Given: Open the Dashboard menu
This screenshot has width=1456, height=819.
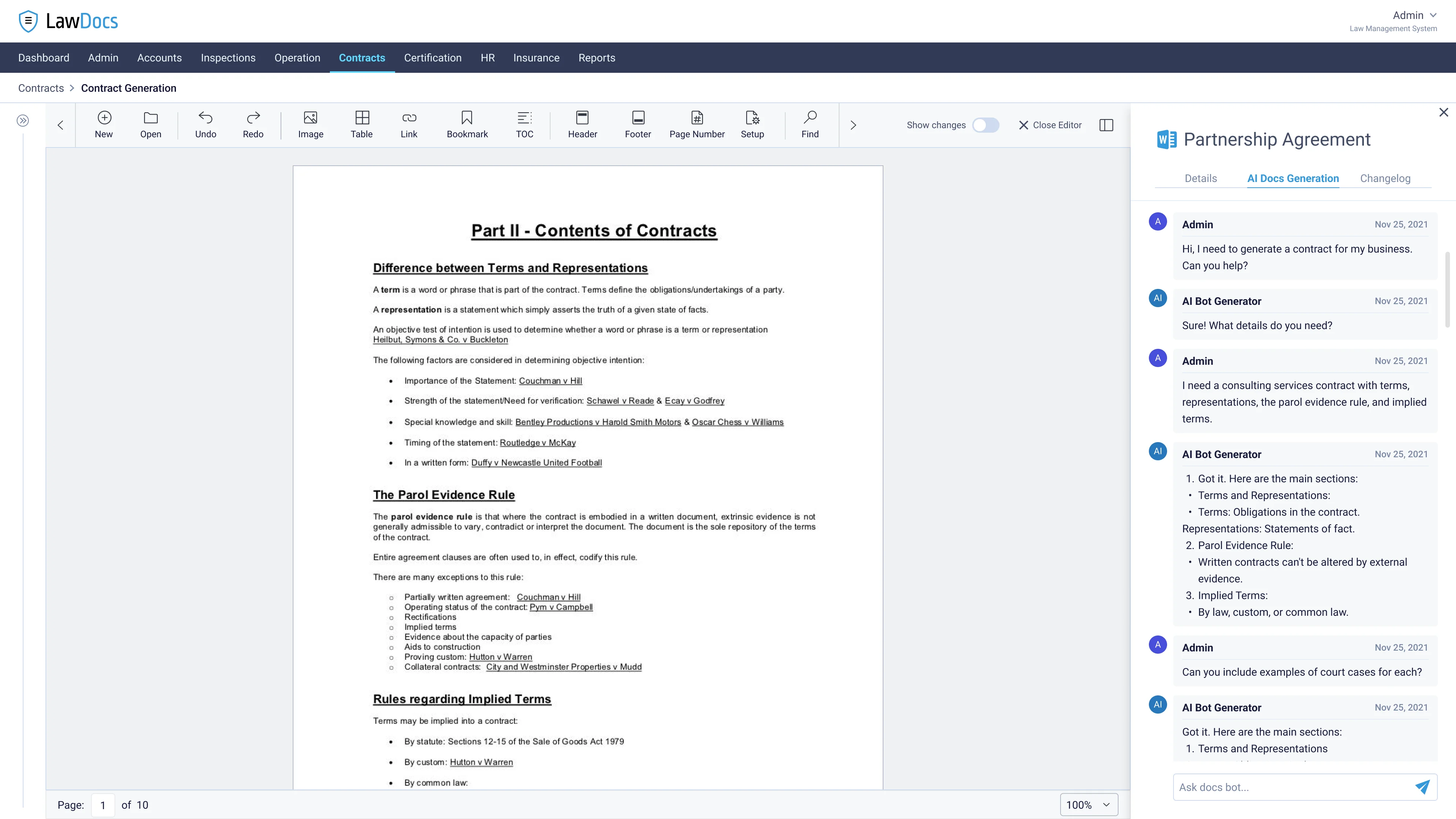Looking at the screenshot, I should [x=44, y=58].
